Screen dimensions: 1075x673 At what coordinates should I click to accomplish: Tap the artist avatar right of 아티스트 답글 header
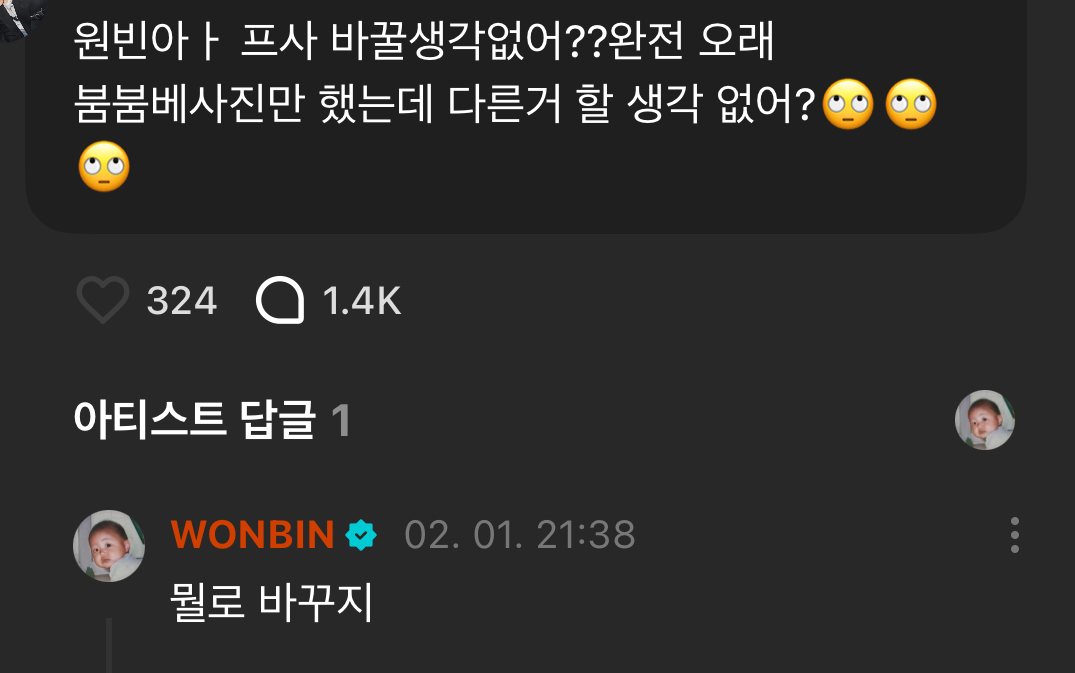click(985, 420)
